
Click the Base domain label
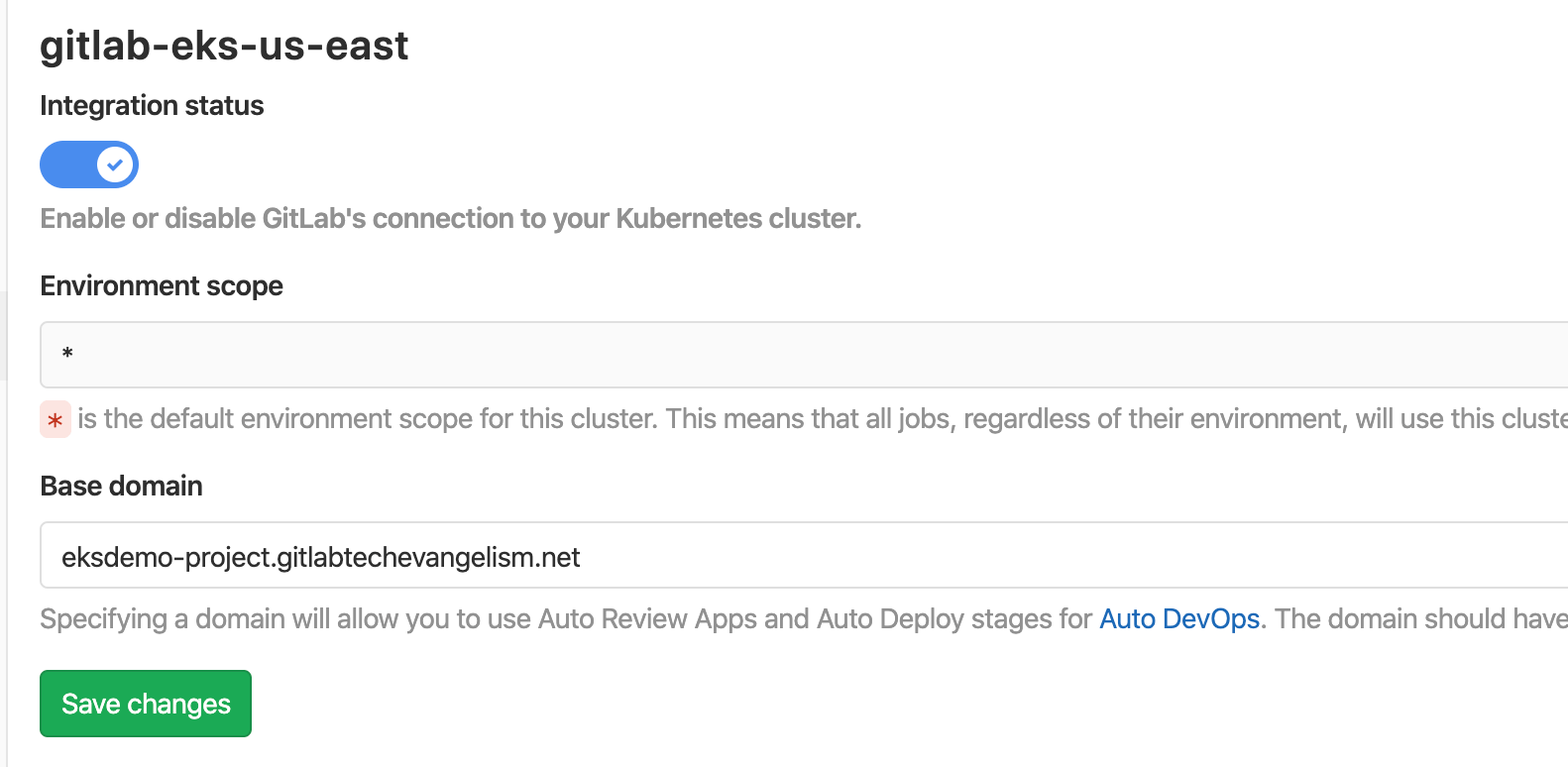(121, 486)
